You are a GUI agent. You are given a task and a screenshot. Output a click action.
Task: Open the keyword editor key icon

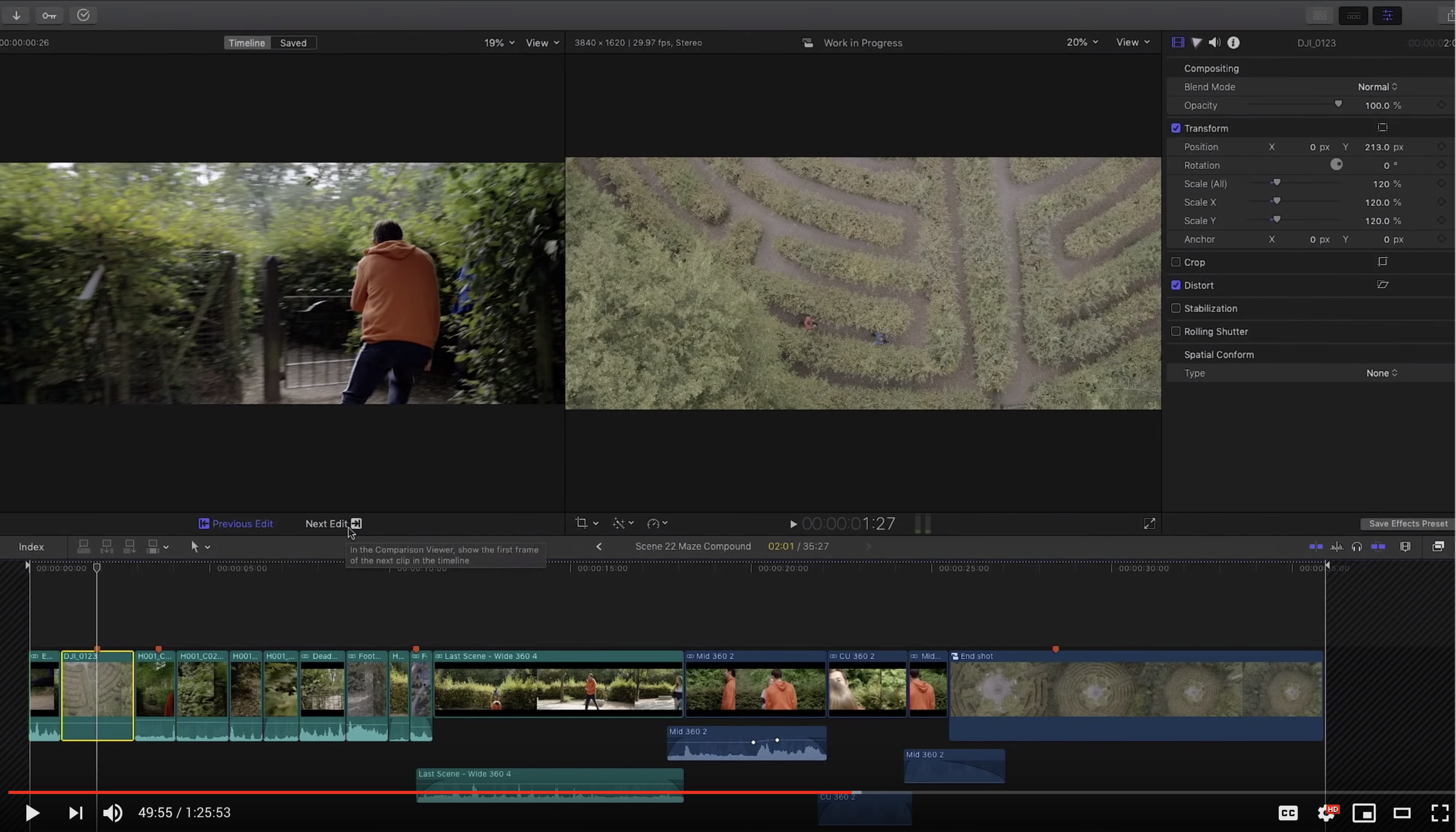[50, 15]
